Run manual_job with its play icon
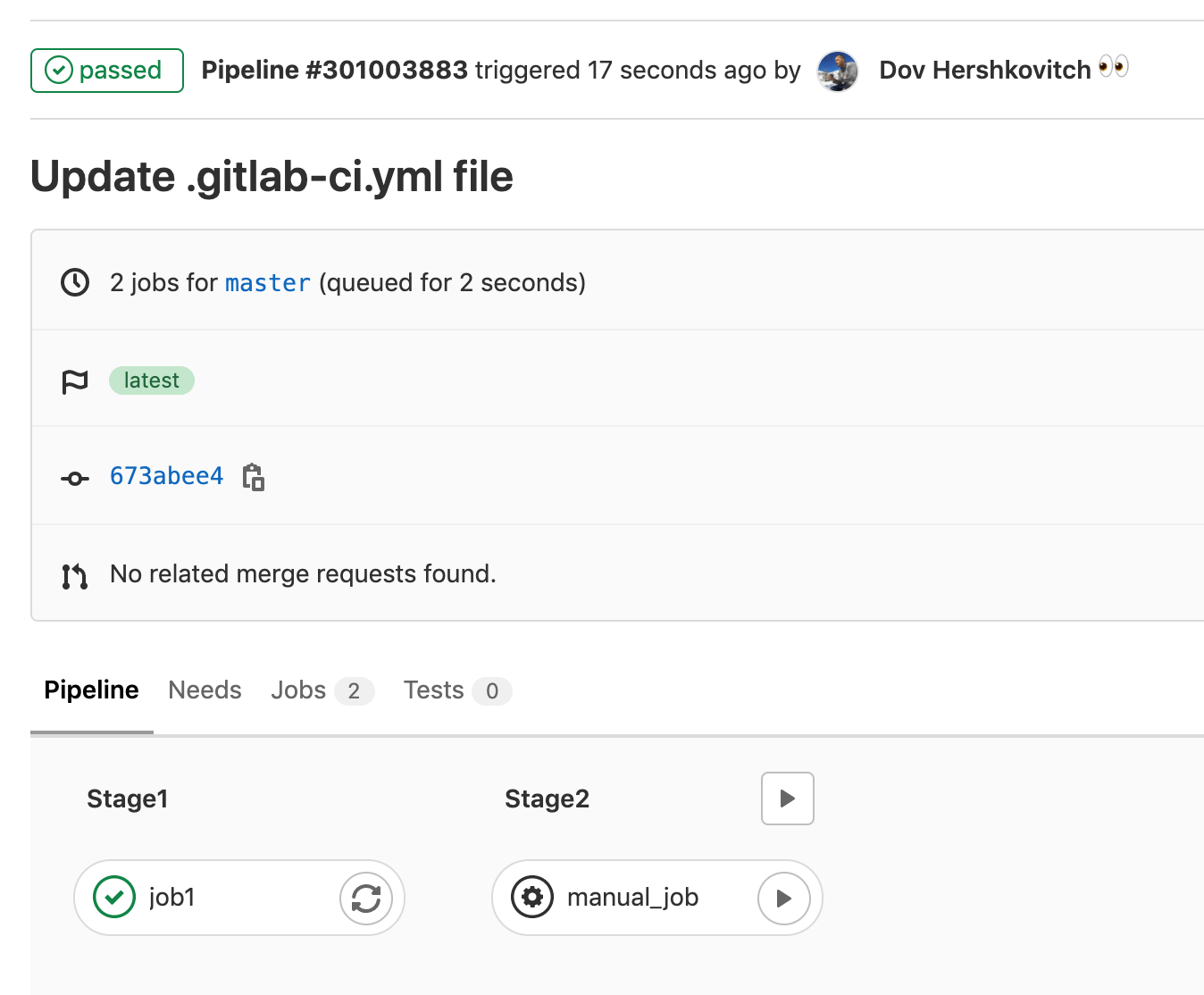Viewport: 1204px width, 995px height. [x=783, y=898]
